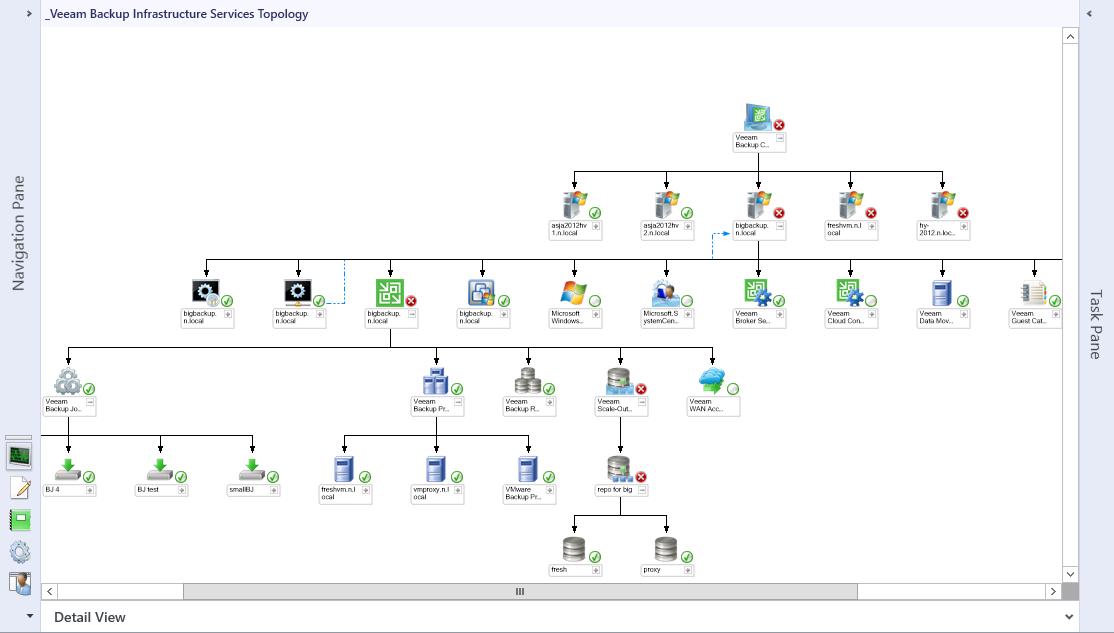Select the proxy extent disk icon
Viewport: 1114px width, 633px height.
[666, 549]
